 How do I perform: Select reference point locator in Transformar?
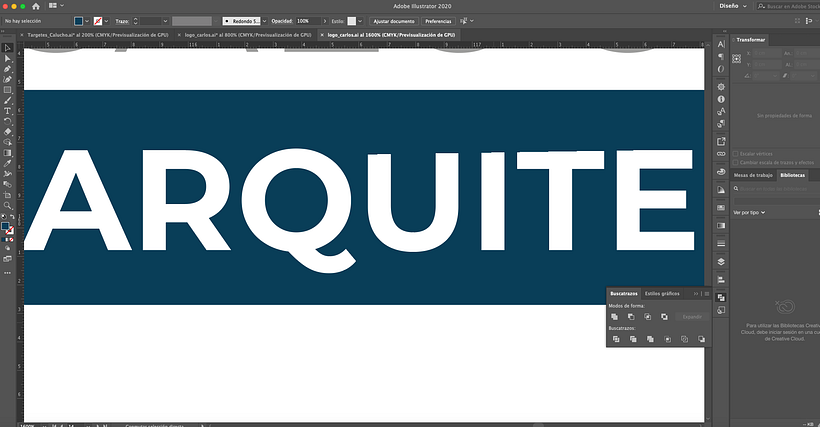736,59
